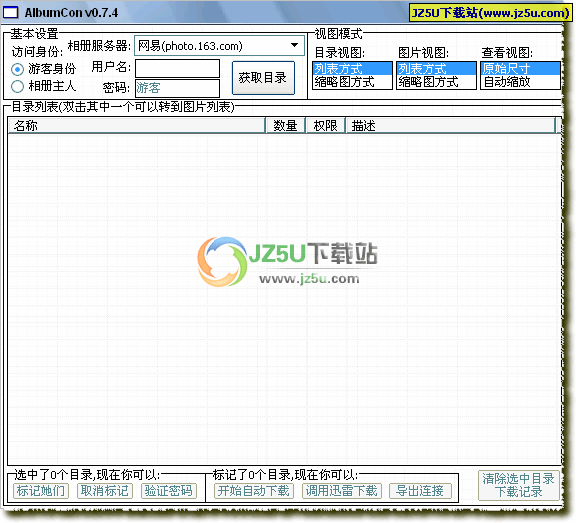Choose 列表方式 in 图片视图 list
Image resolution: width=576 pixels, height=523 pixels.
[436, 68]
